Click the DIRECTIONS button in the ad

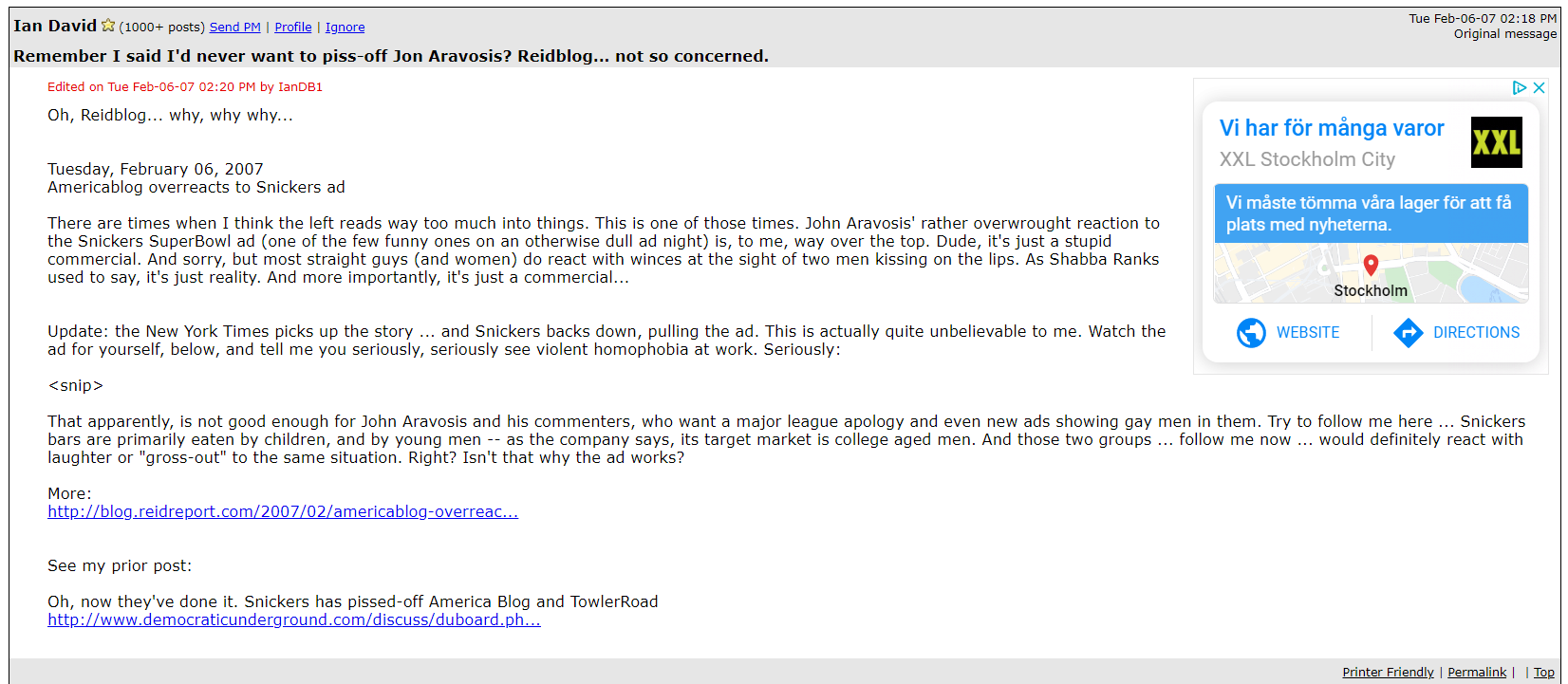coord(1457,333)
